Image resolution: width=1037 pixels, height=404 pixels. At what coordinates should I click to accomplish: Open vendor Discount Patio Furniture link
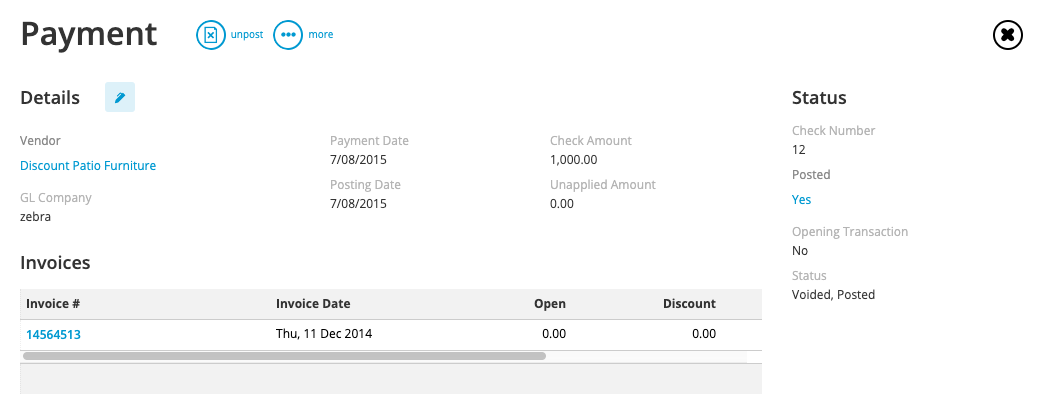88,165
